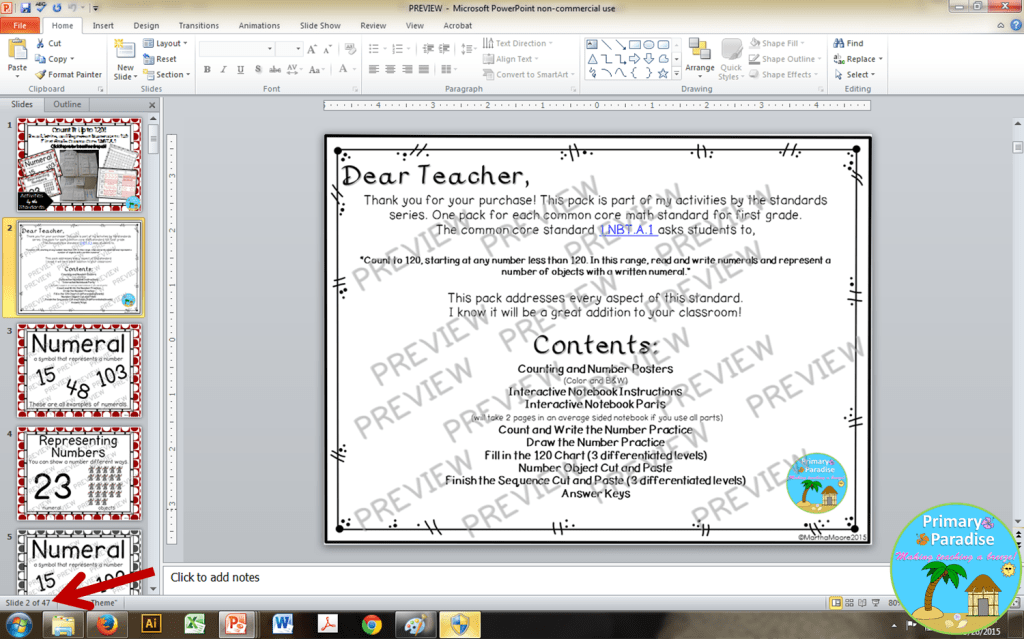
Task: Open the Copy dropdown arrow
Action: (x=72, y=59)
